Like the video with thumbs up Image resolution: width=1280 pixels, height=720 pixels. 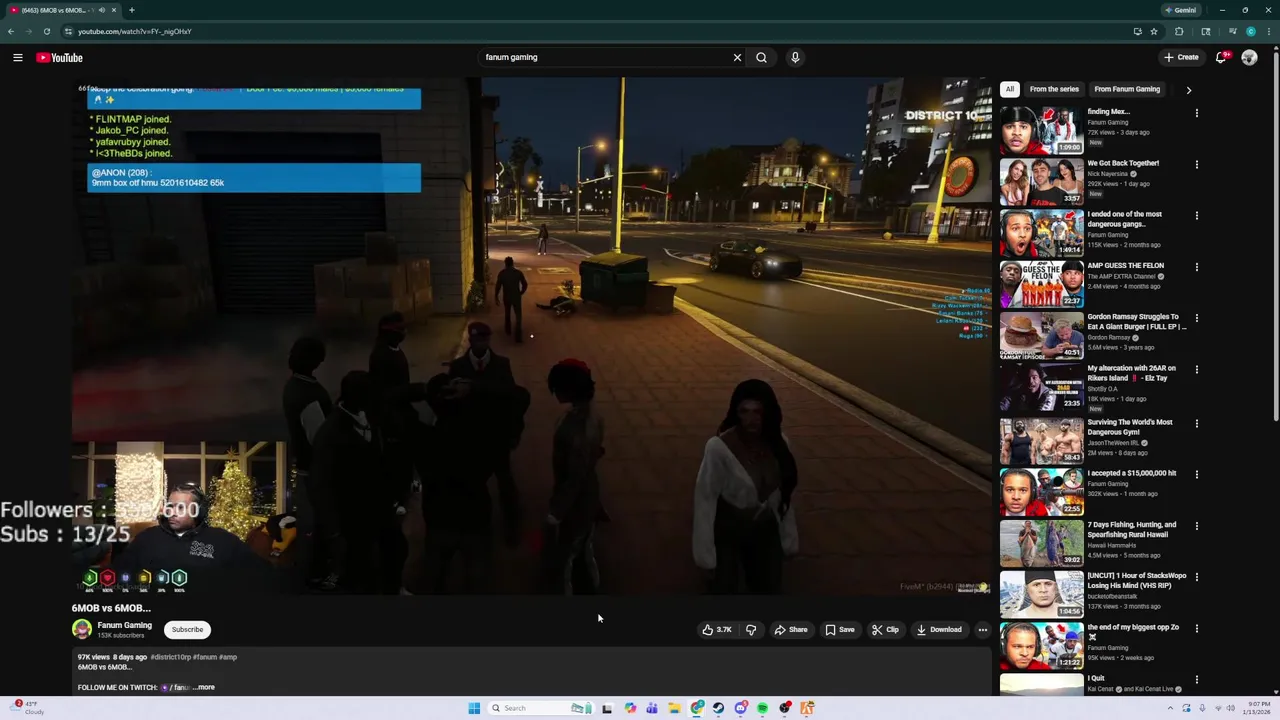716,630
